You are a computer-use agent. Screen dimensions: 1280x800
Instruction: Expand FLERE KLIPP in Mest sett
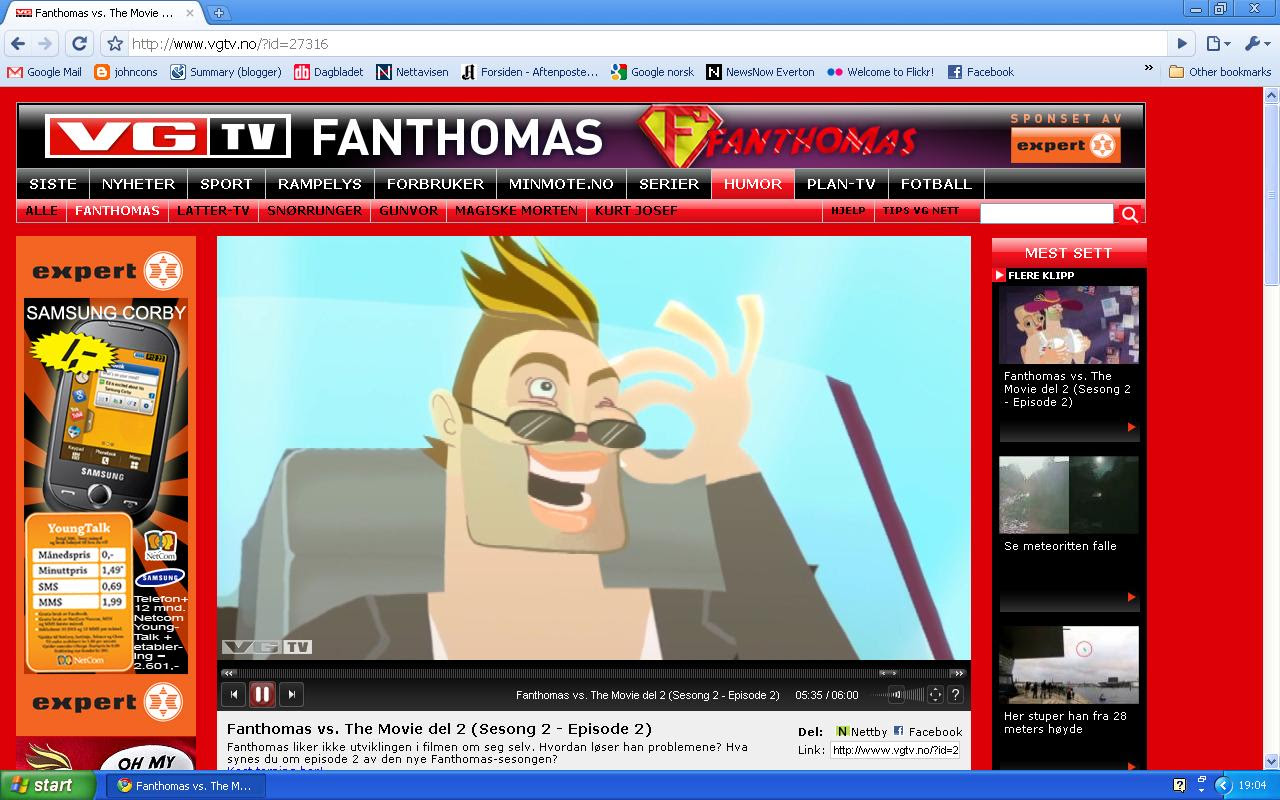click(x=1034, y=275)
